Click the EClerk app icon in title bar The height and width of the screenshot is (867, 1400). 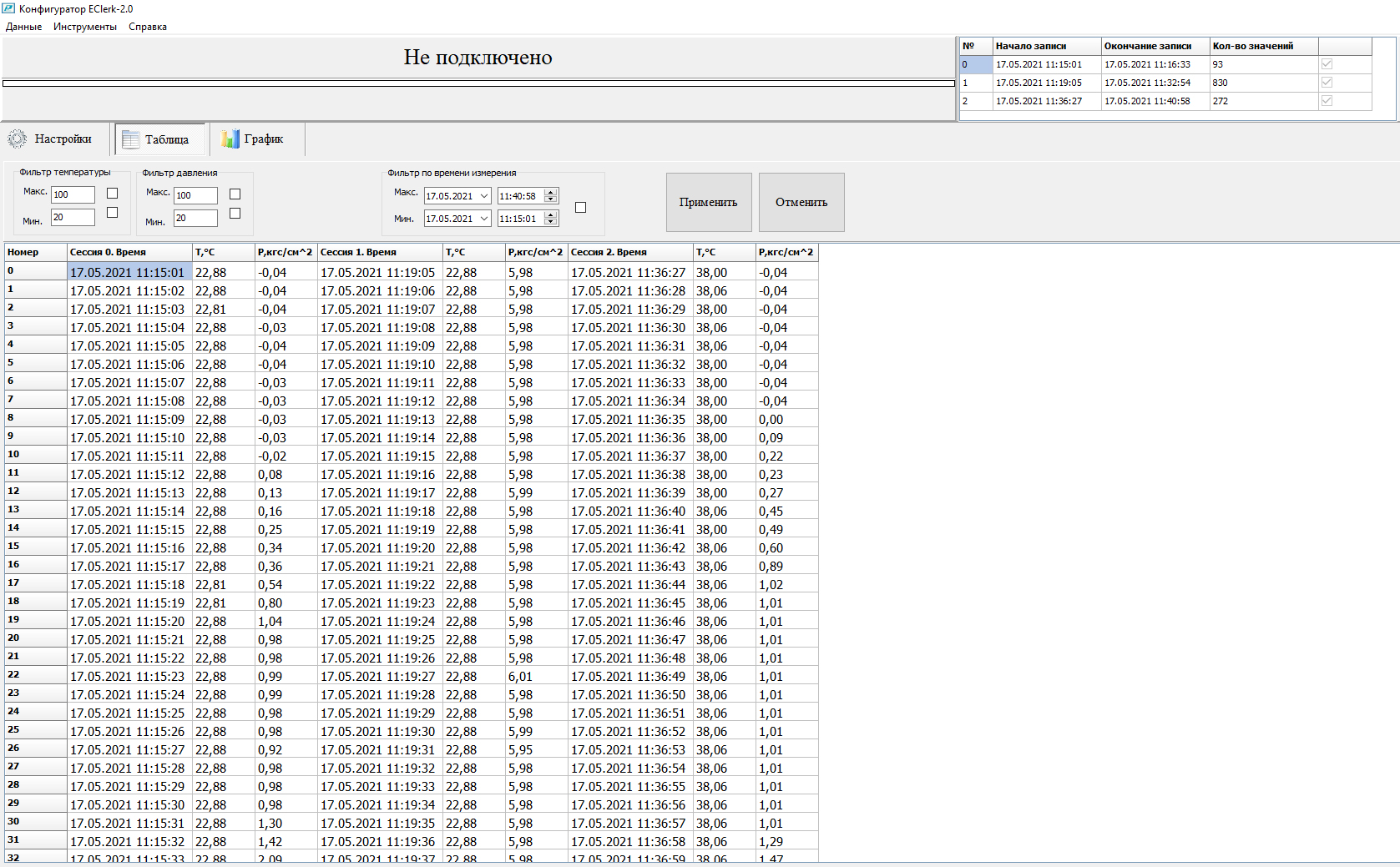click(8, 8)
